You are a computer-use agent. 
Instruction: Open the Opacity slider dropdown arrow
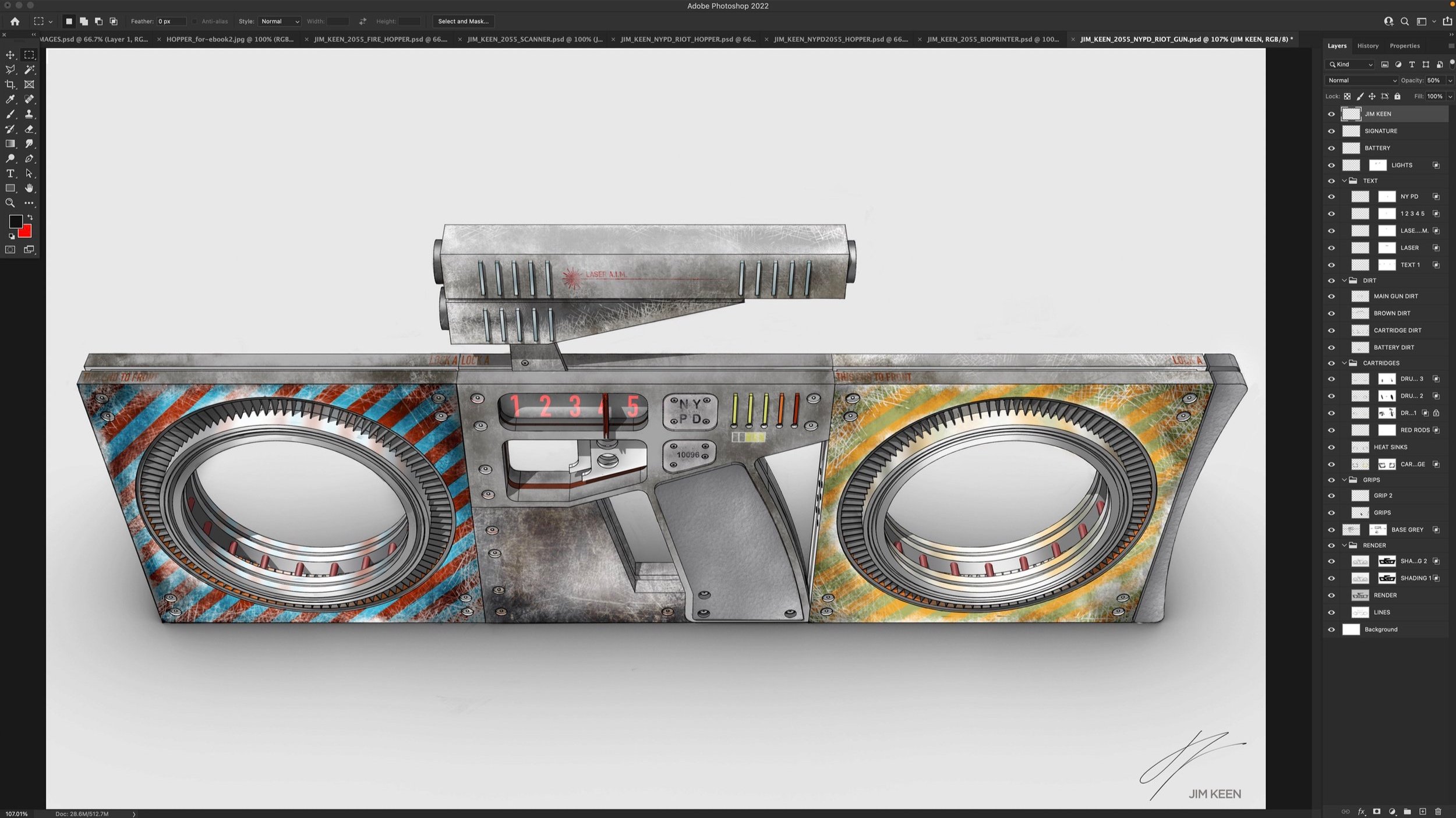[x=1450, y=80]
